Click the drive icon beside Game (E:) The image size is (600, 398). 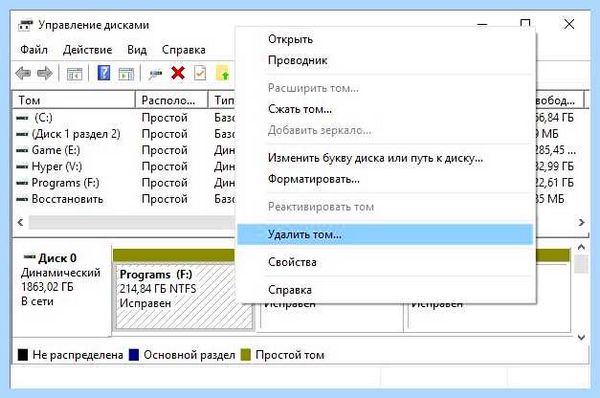[x=22, y=150]
